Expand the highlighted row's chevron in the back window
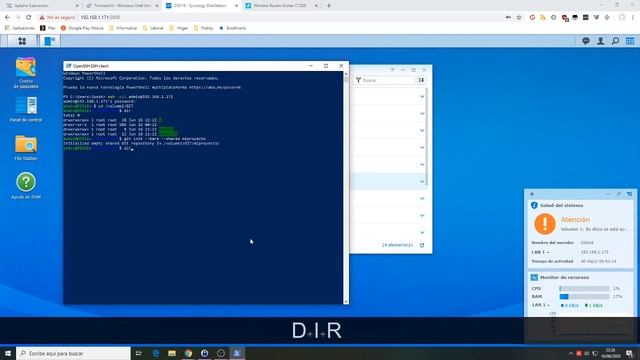640x360 pixels. tap(422, 181)
